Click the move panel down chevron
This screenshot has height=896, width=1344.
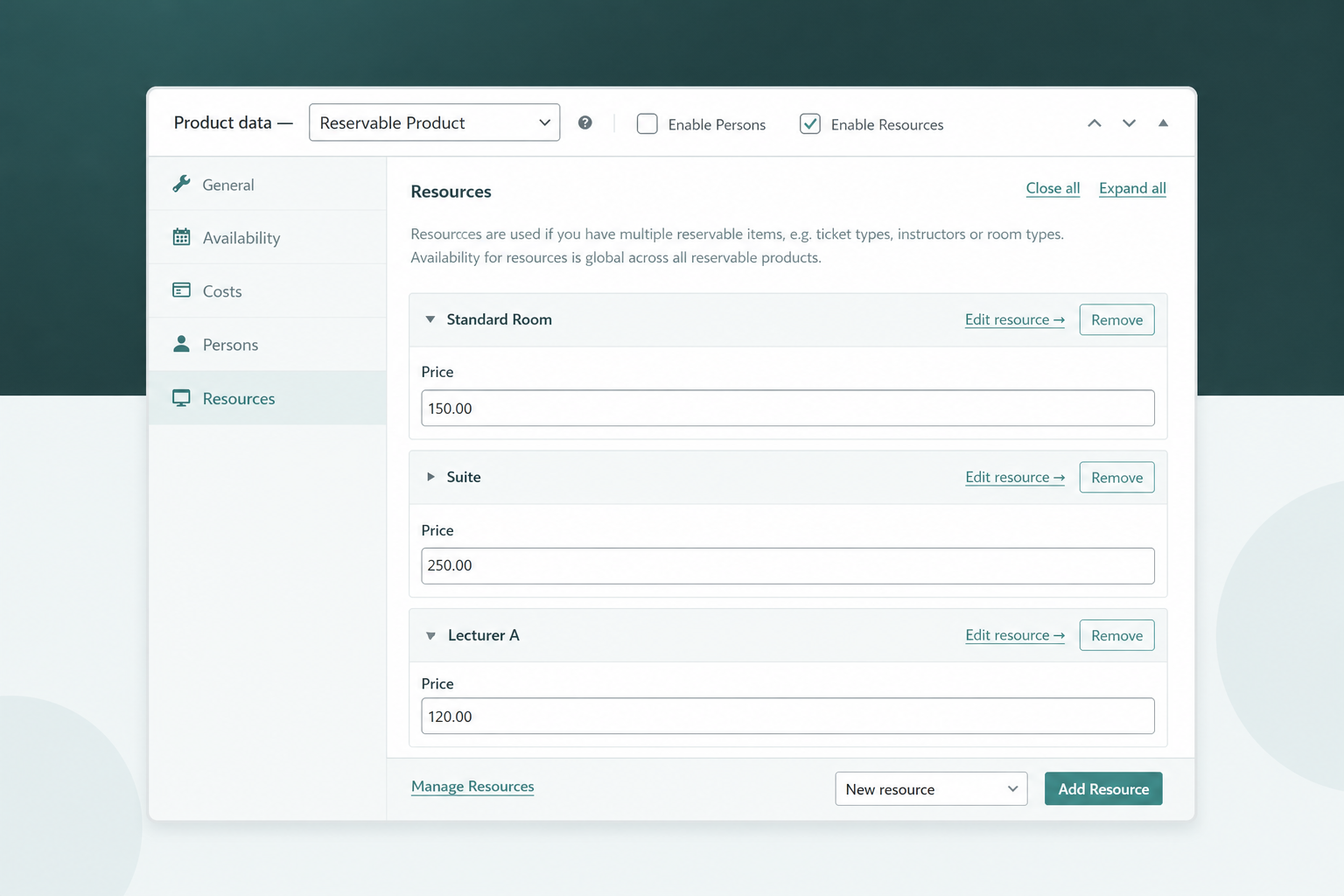point(1129,122)
